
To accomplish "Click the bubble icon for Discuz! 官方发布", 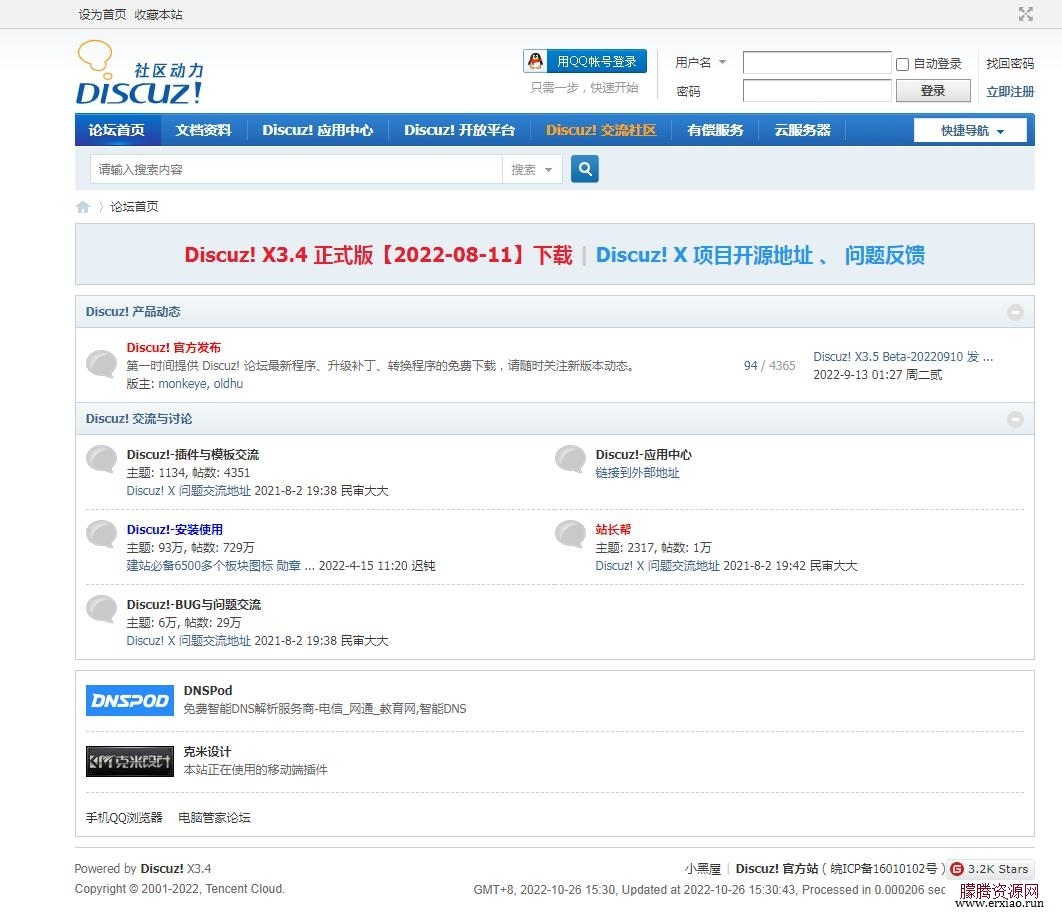I will tap(102, 364).
